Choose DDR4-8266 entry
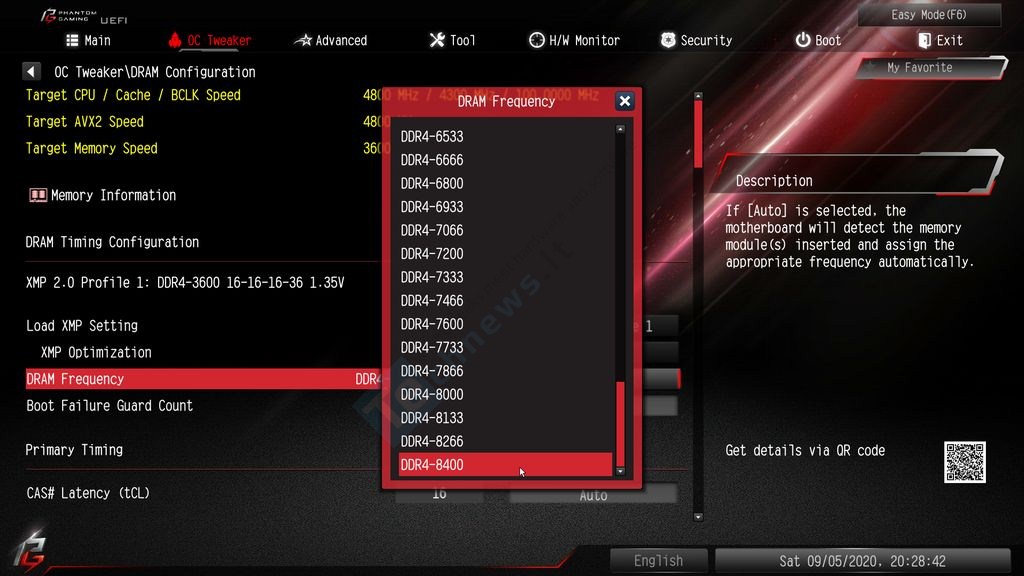The image size is (1024, 576). [x=505, y=441]
